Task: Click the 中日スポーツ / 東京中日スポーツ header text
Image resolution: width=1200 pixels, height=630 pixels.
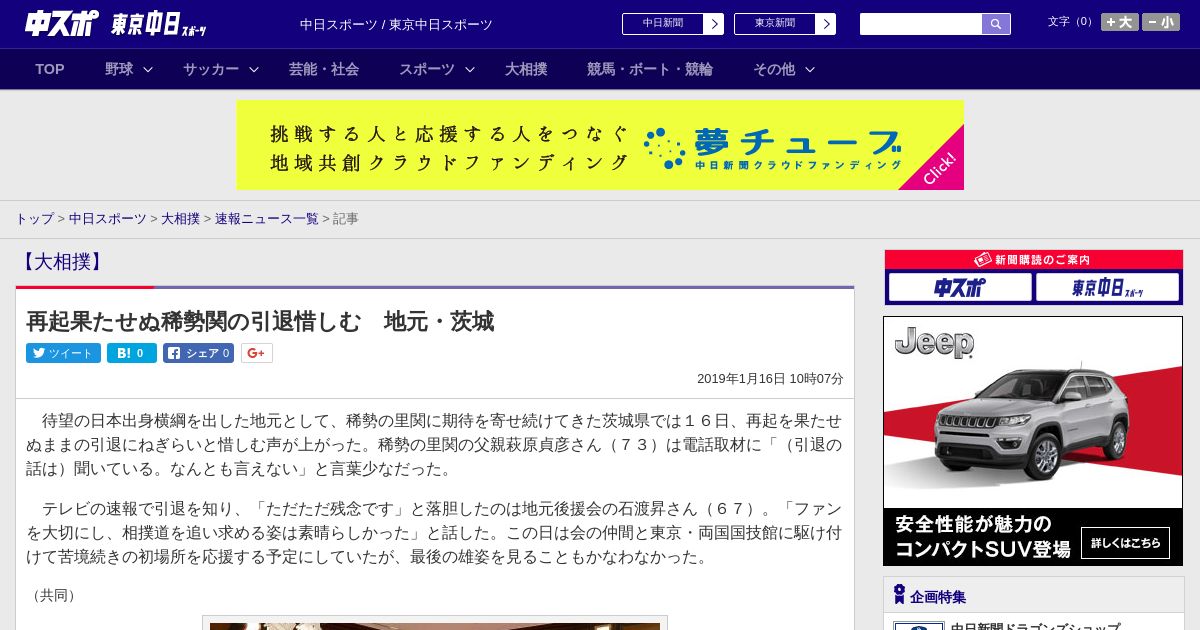Action: (x=396, y=25)
